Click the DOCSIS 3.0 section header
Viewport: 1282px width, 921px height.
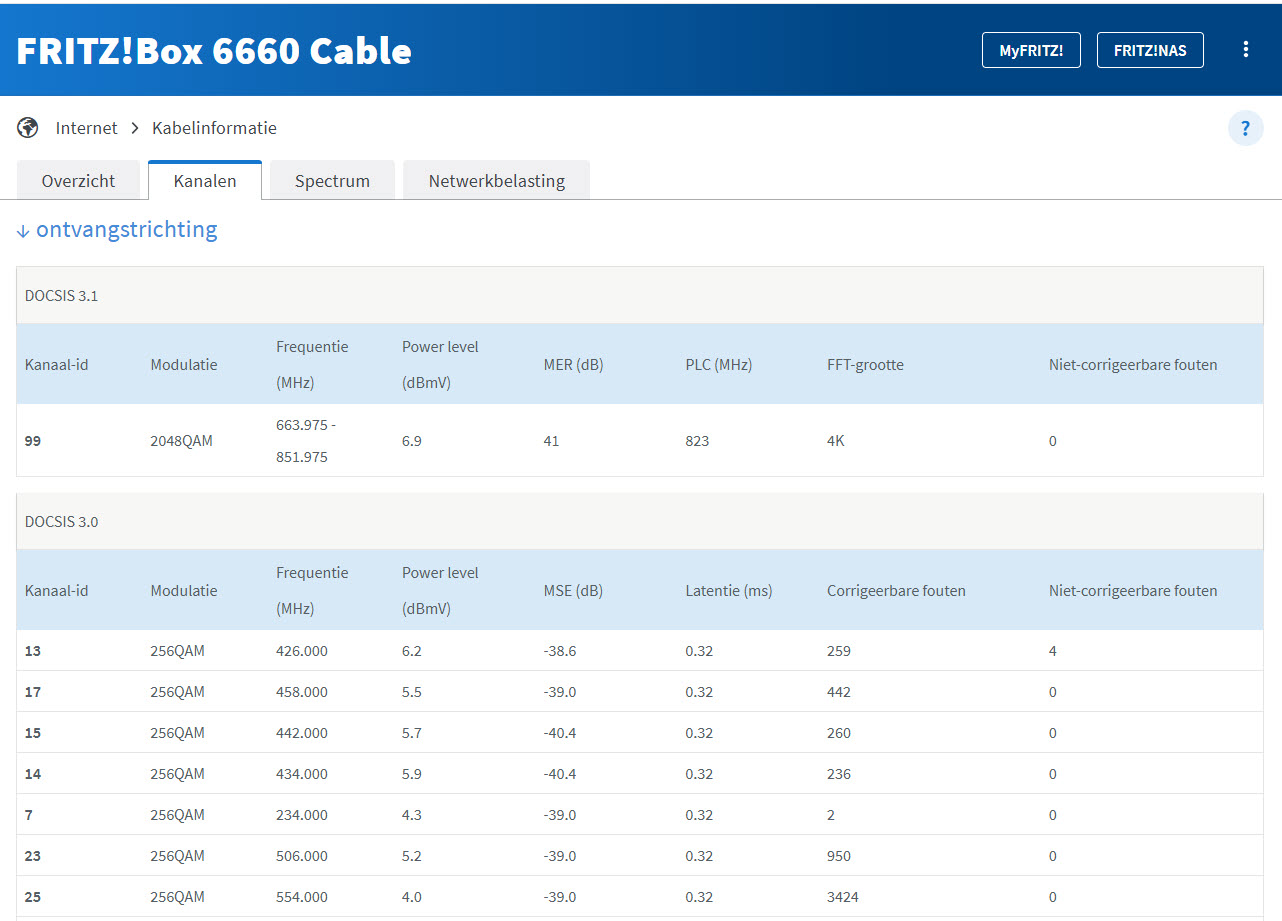tap(61, 522)
